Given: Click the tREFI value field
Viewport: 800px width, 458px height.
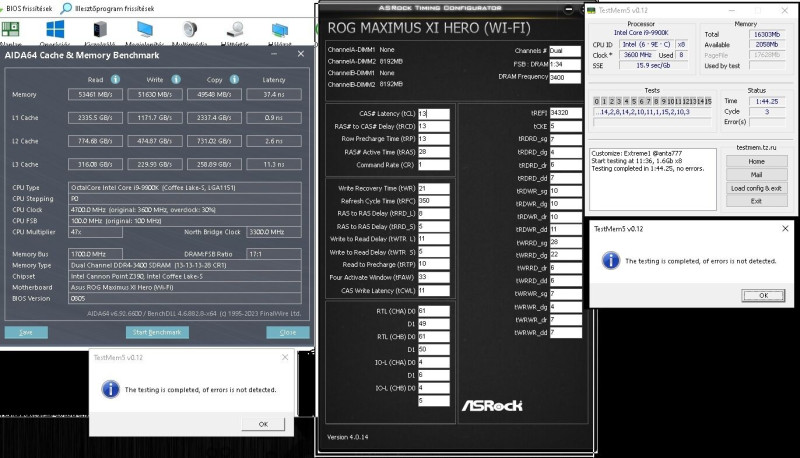Looking at the screenshot, I should pos(565,113).
